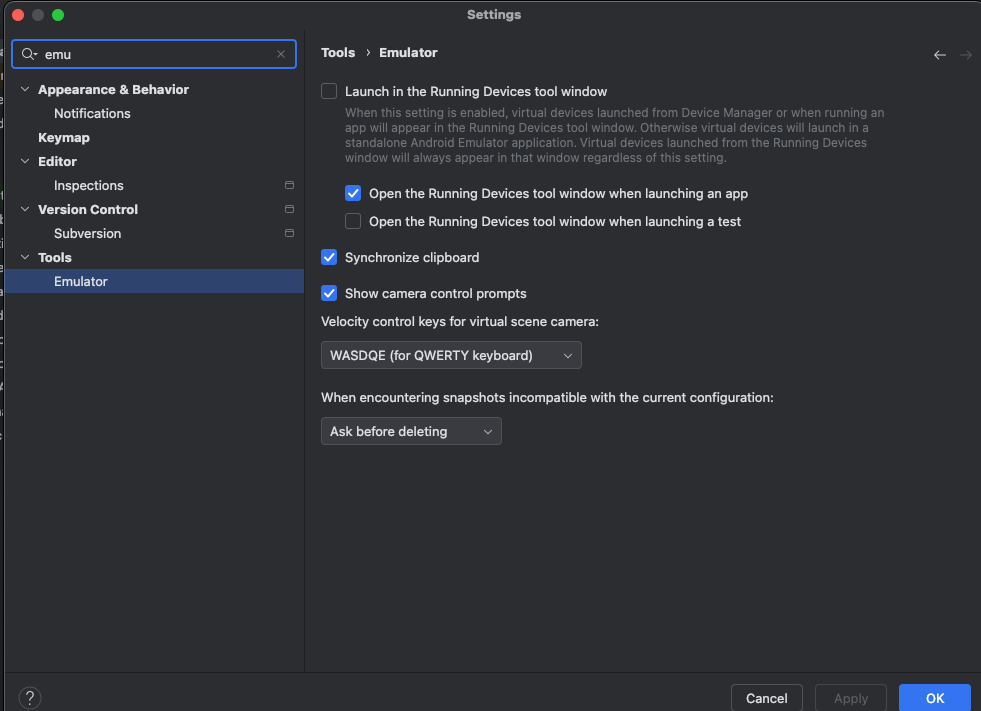Click project-level icon beside Subversion
Viewport: 981px width, 711px height.
pos(289,233)
